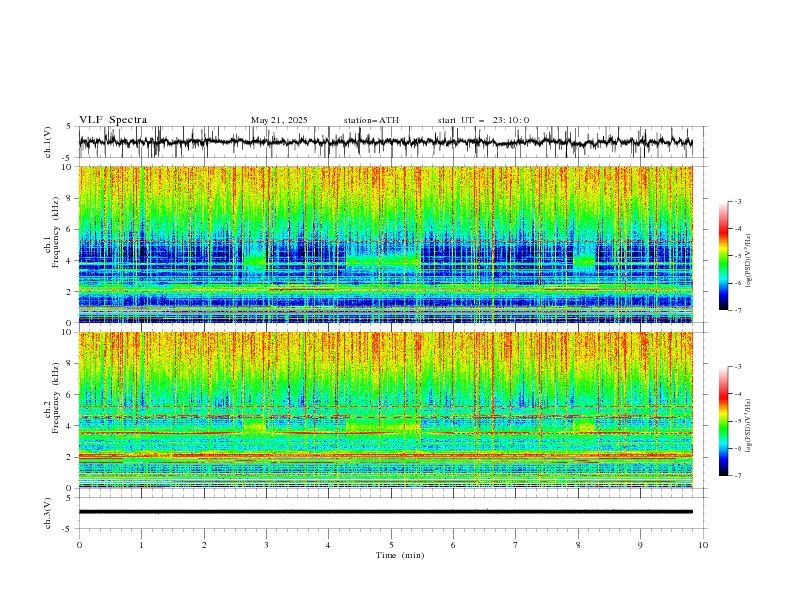Click the '6' kHz tick of ch.2 spectrogram

(x=71, y=394)
